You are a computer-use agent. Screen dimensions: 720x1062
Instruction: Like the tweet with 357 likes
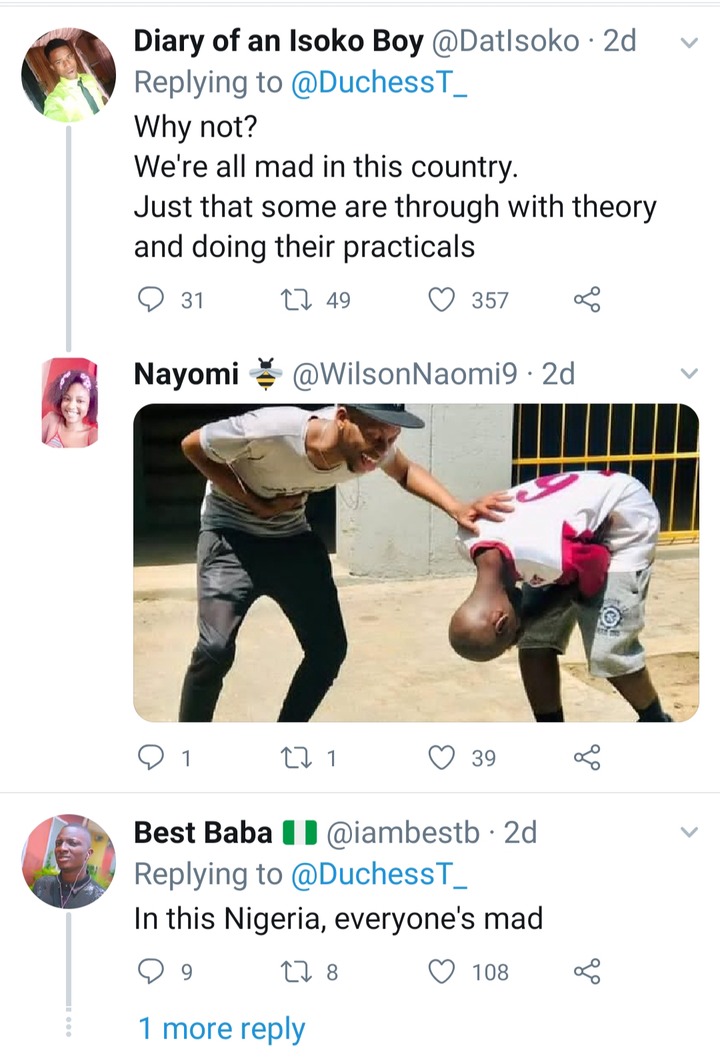442,299
